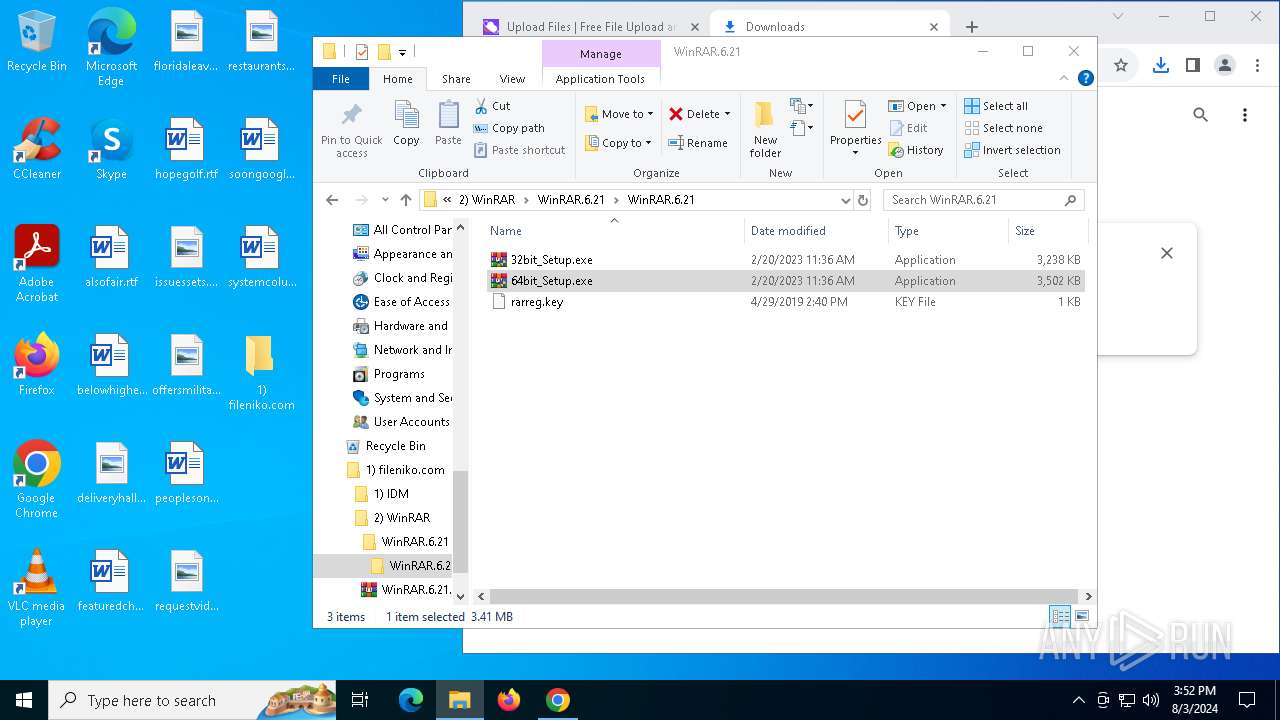
Task: Bookmark this page with star icon
Action: 1121,65
